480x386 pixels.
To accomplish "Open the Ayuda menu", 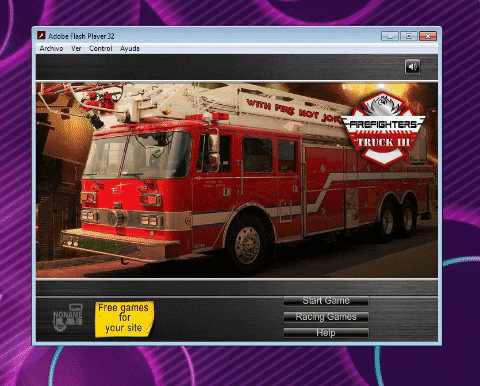I will (x=130, y=49).
